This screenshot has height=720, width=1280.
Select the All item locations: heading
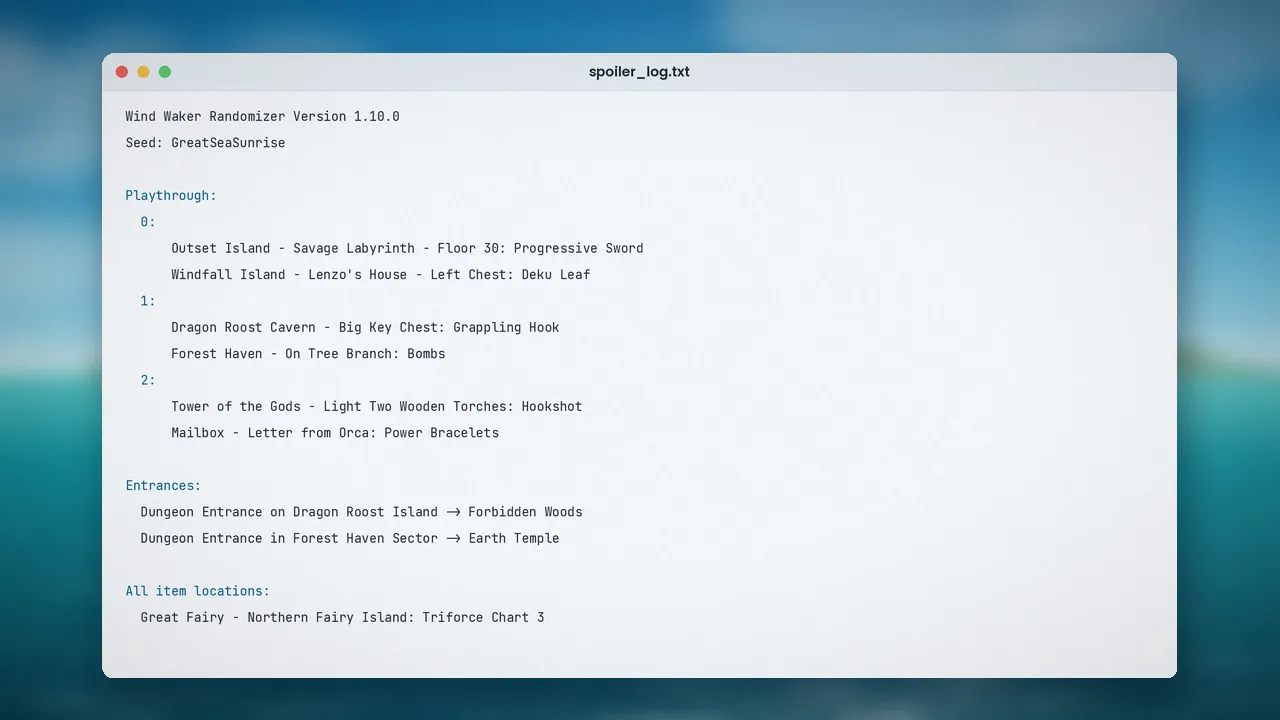pos(198,591)
